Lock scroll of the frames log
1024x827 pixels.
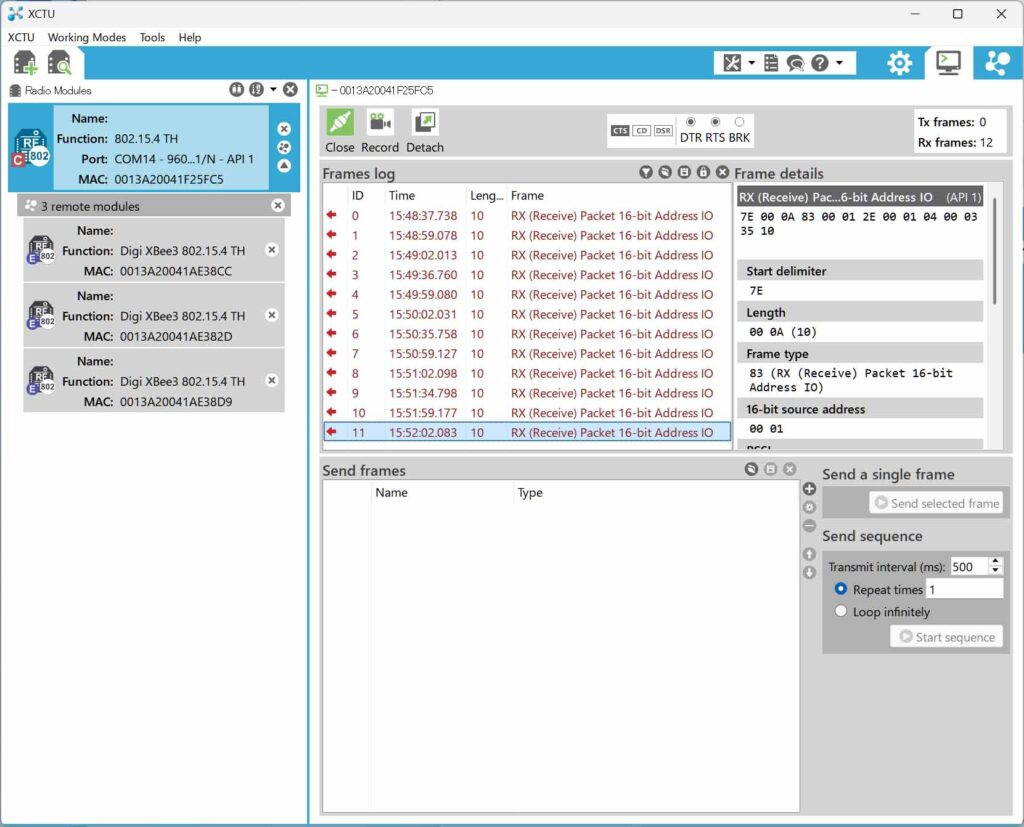coord(703,172)
